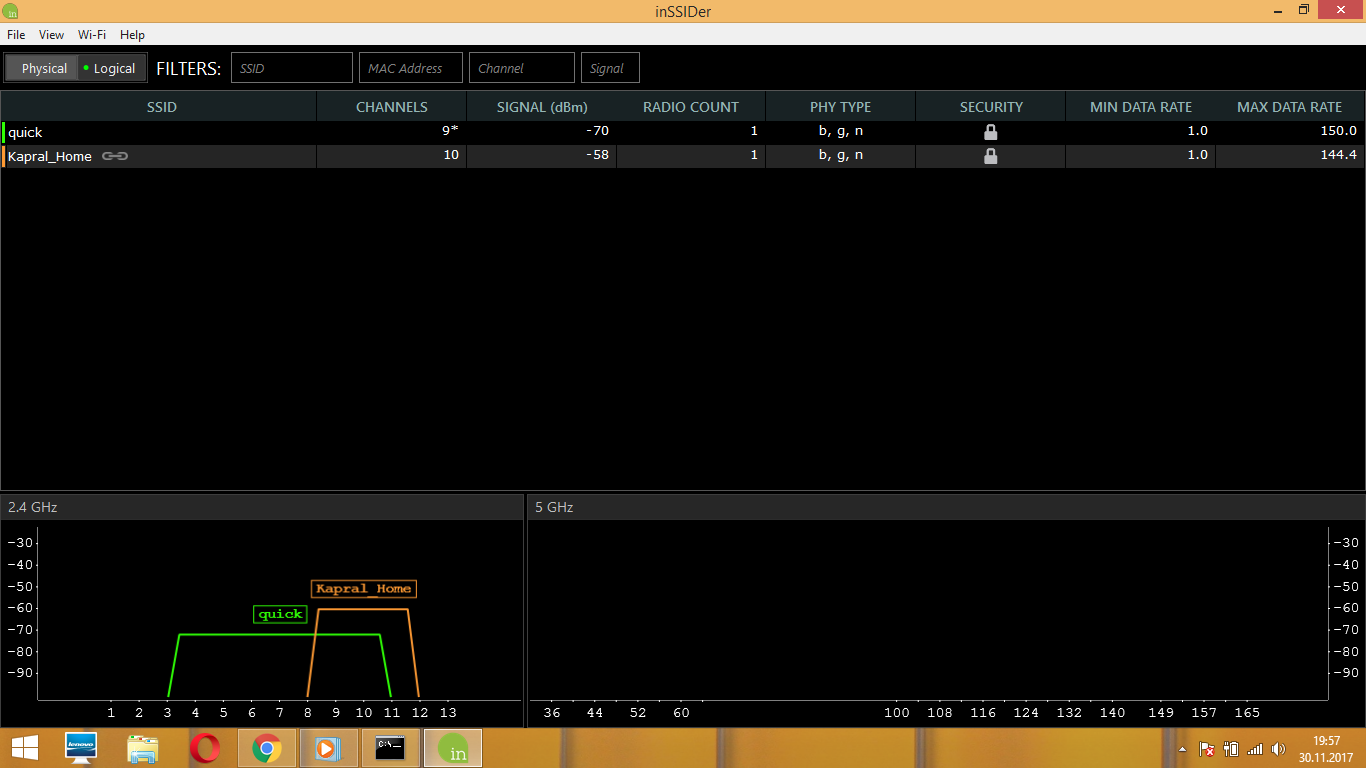
Task: Click the green quick label on graph
Action: (280, 614)
